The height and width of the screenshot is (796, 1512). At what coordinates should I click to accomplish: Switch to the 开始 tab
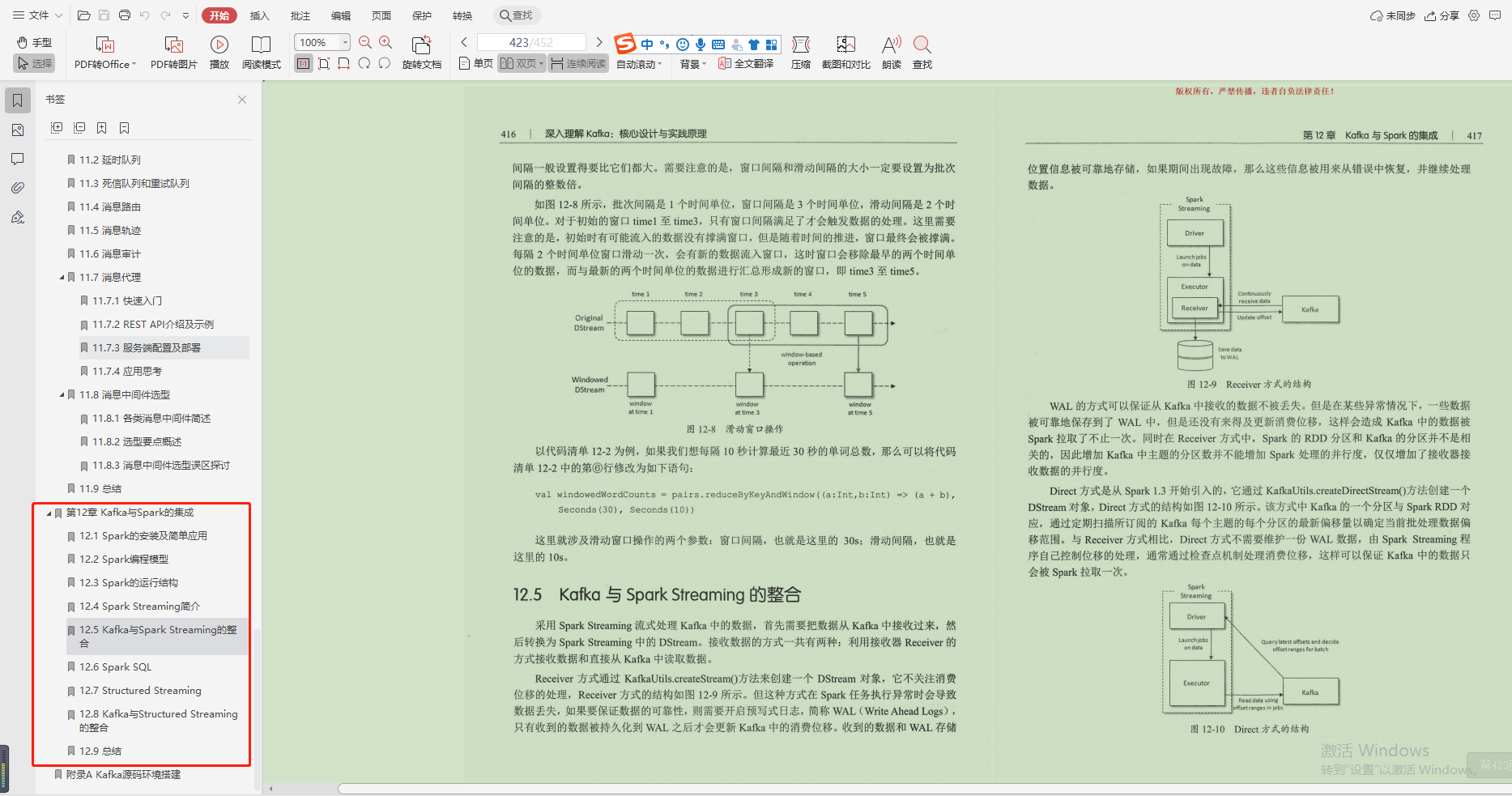coord(219,15)
